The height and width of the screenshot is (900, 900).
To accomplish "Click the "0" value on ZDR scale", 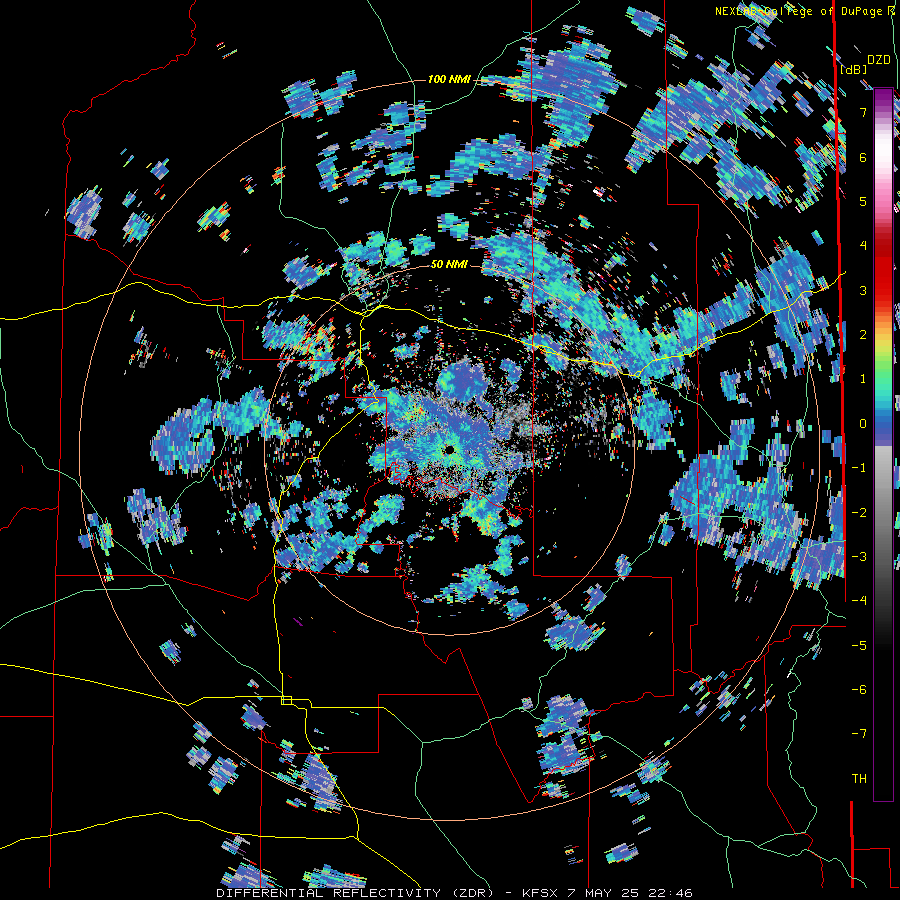I will coord(863,424).
